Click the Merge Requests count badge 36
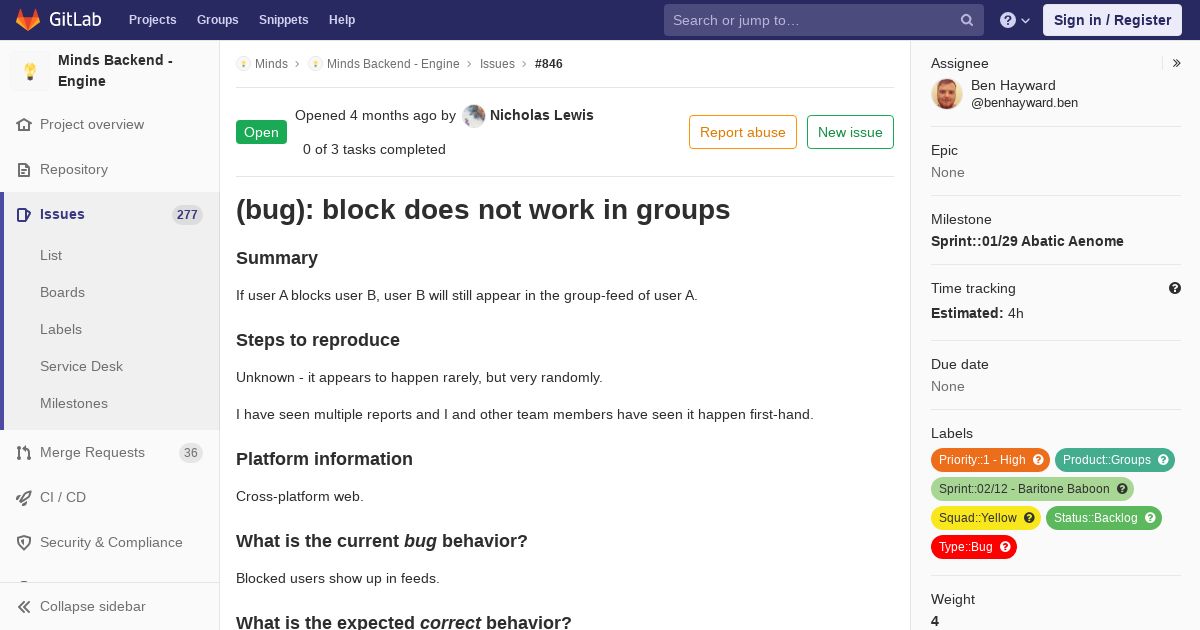The image size is (1200, 630). coord(190,453)
